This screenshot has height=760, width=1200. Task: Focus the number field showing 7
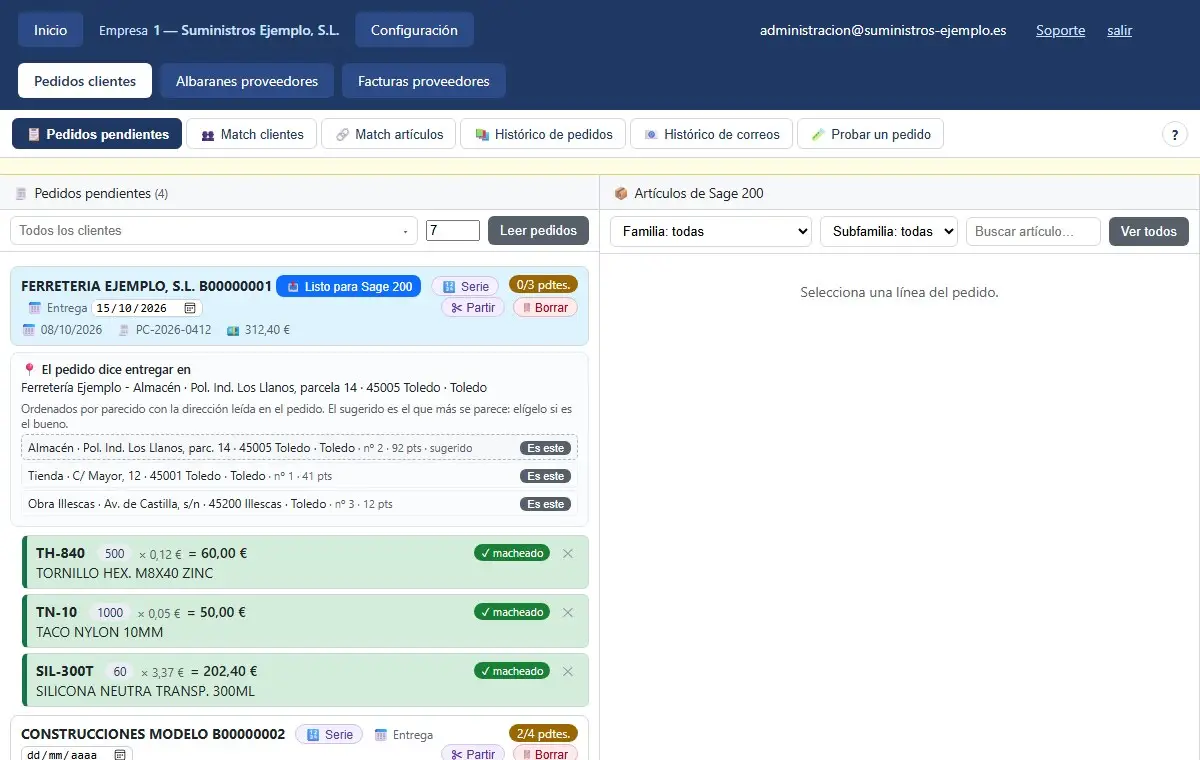(x=453, y=230)
